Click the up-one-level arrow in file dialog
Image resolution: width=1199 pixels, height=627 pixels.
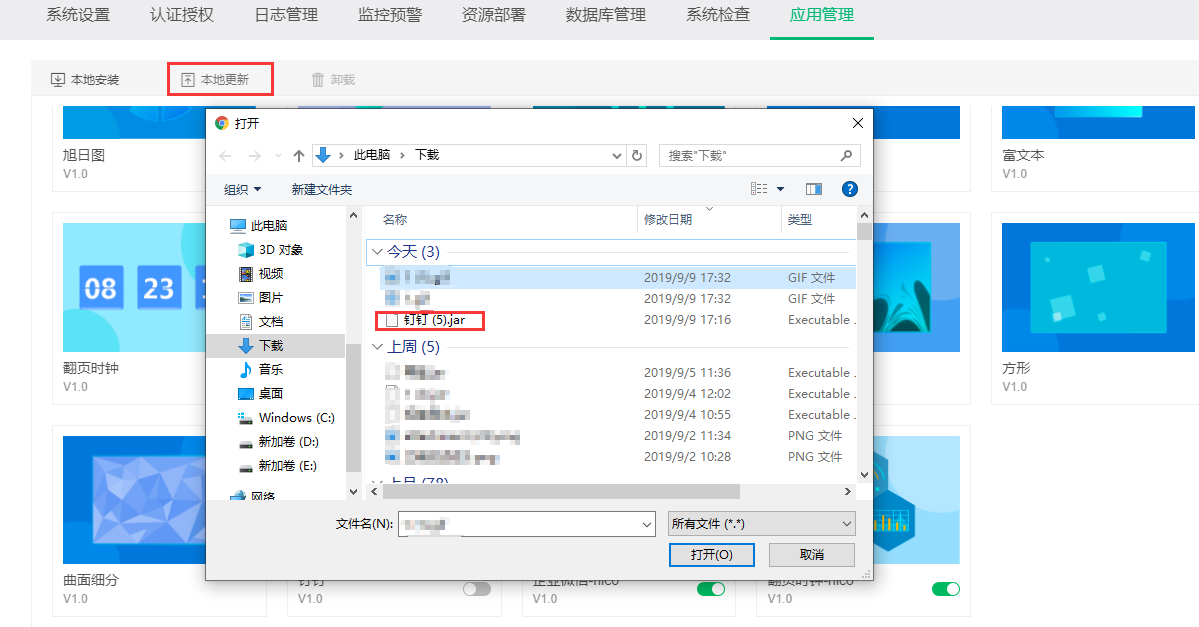[299, 156]
